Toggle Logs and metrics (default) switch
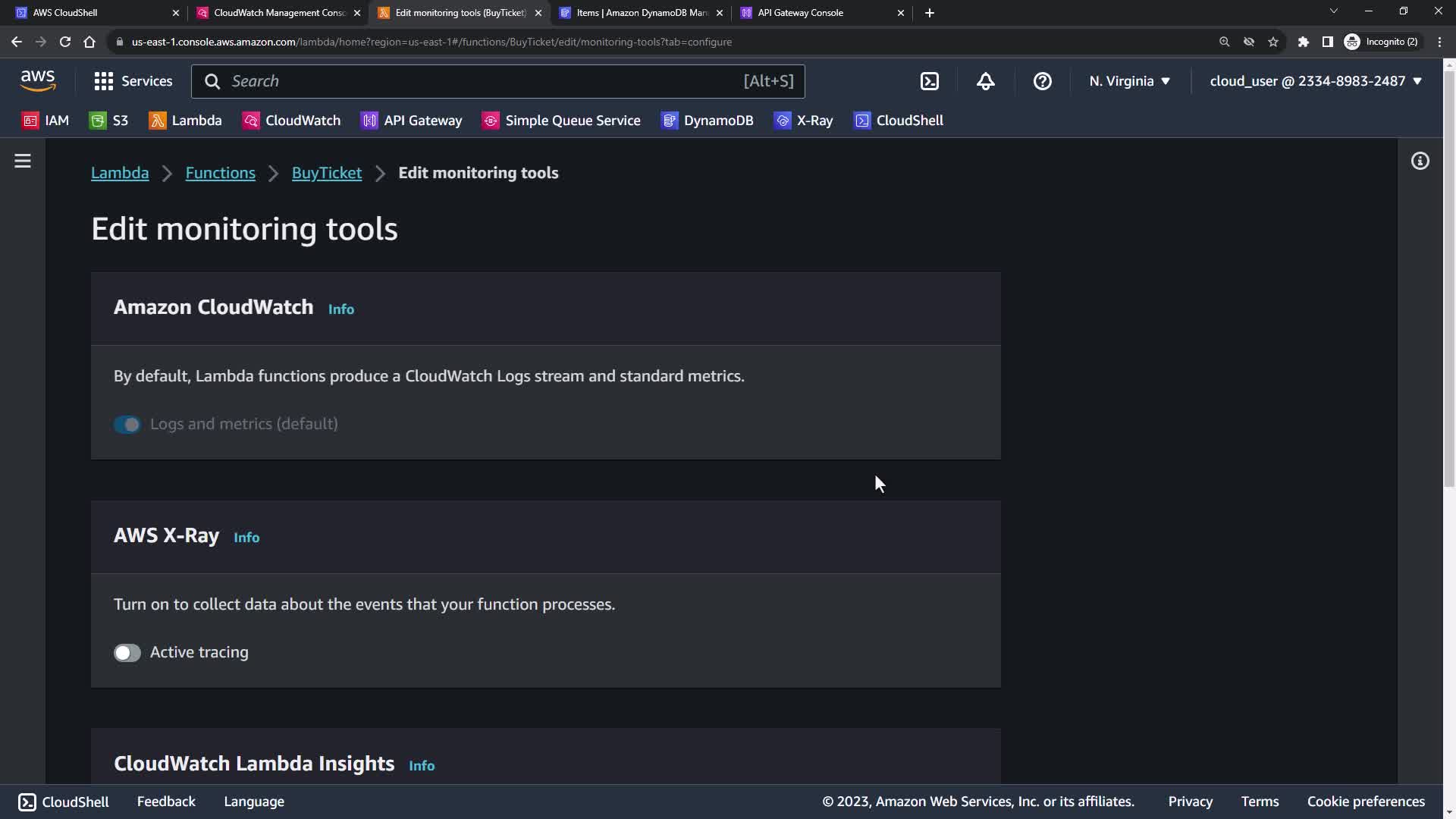1456x819 pixels. [127, 425]
